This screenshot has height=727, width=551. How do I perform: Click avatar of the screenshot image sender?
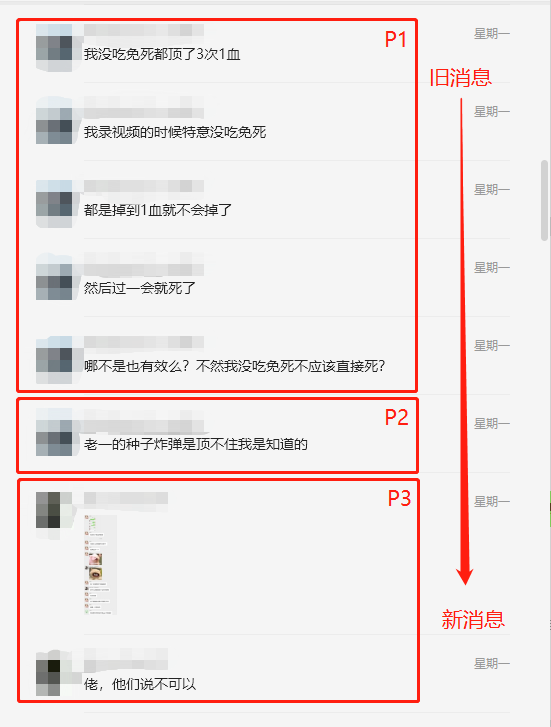[x=54, y=516]
